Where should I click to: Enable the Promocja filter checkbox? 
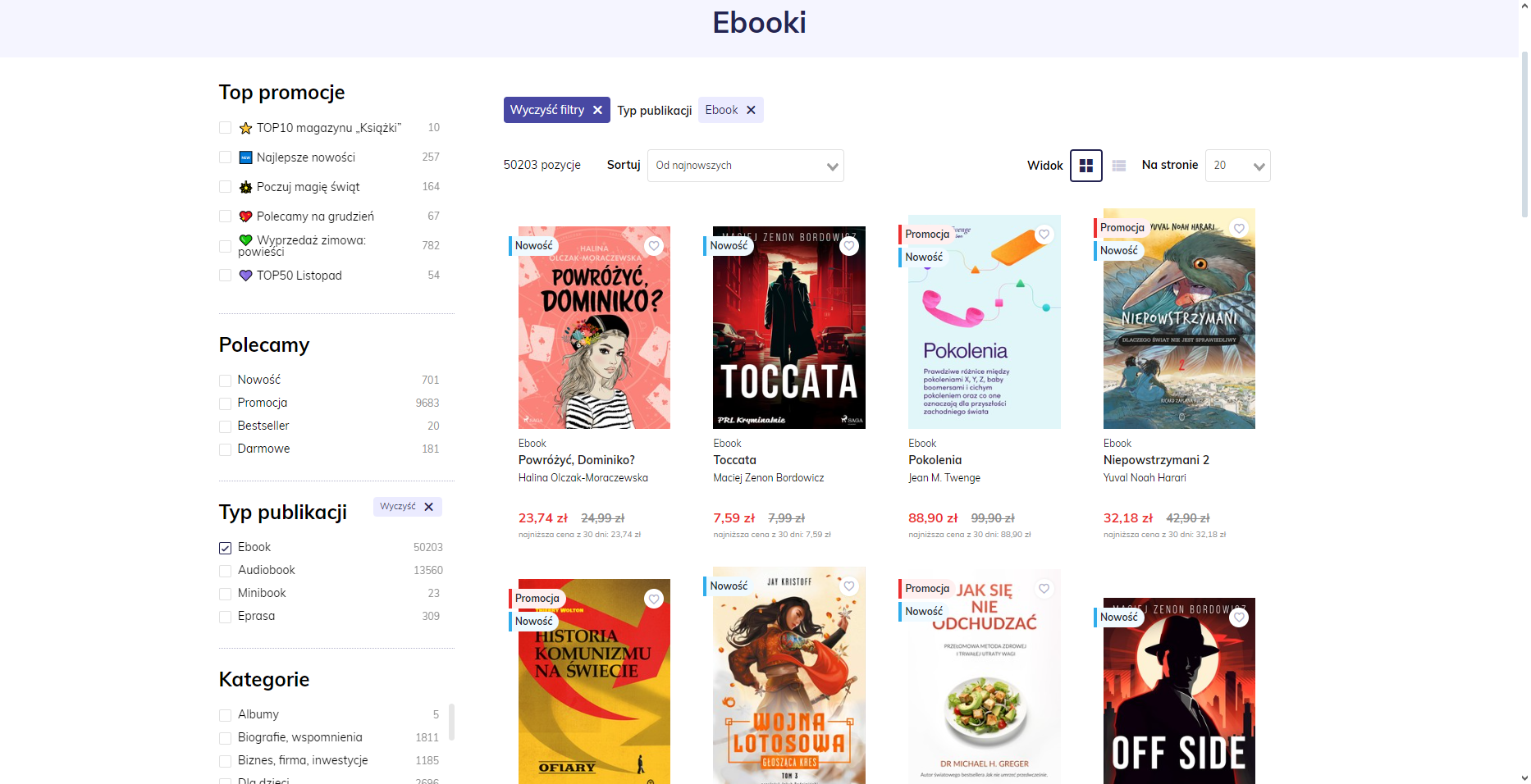[x=225, y=403]
